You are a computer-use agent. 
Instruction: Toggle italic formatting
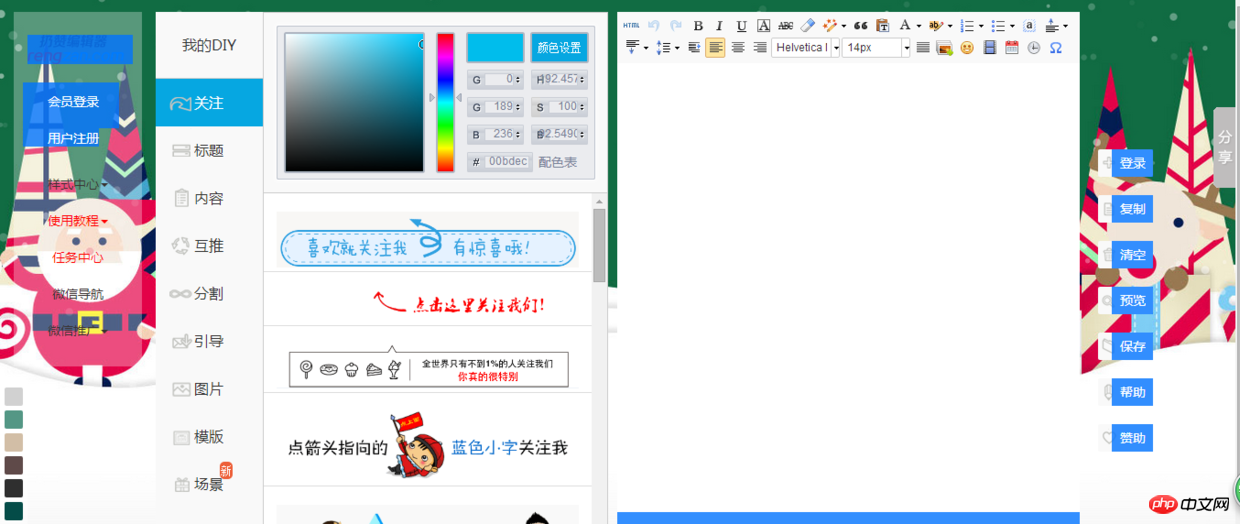point(719,25)
